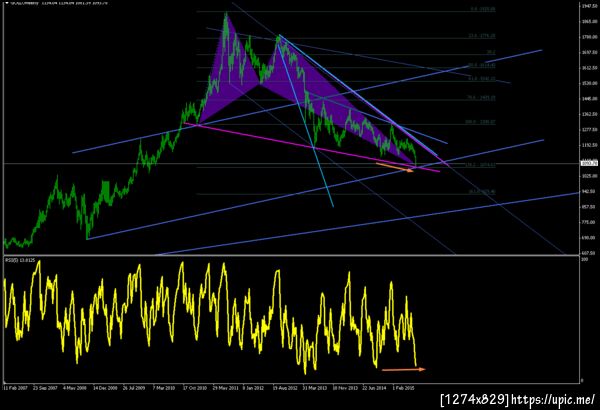The height and width of the screenshot is (410, 600).
Task: Click the '22 Jun 2014' date label
Action: coord(374,388)
